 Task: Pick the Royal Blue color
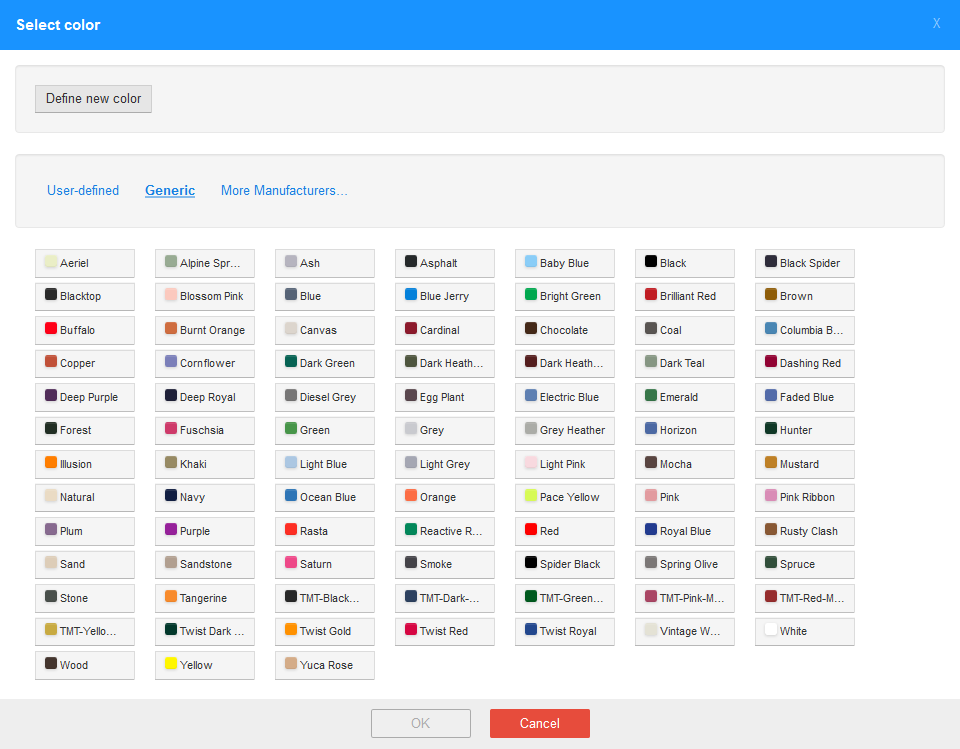[x=684, y=531]
